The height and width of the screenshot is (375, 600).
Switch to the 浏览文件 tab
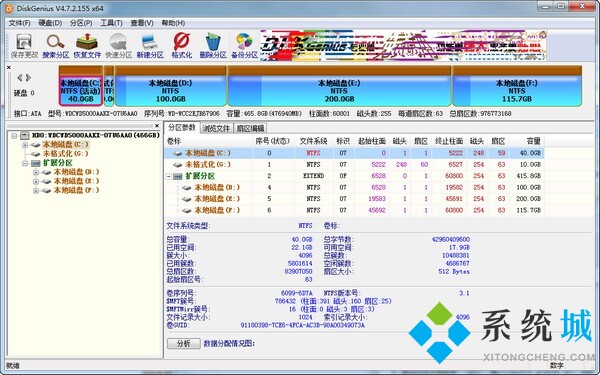coord(216,128)
